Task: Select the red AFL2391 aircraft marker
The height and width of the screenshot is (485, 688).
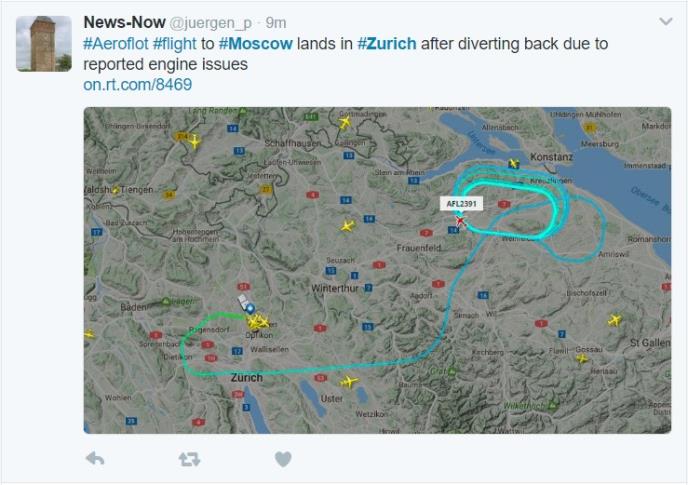Action: pyautogui.click(x=460, y=220)
